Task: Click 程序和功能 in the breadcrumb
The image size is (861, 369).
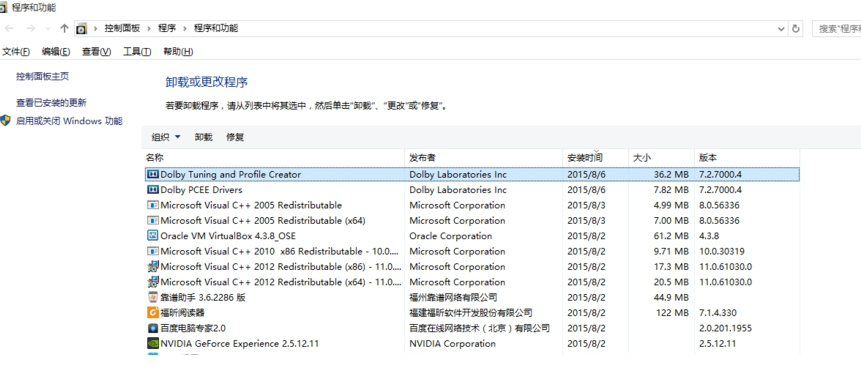Action: [x=216, y=29]
